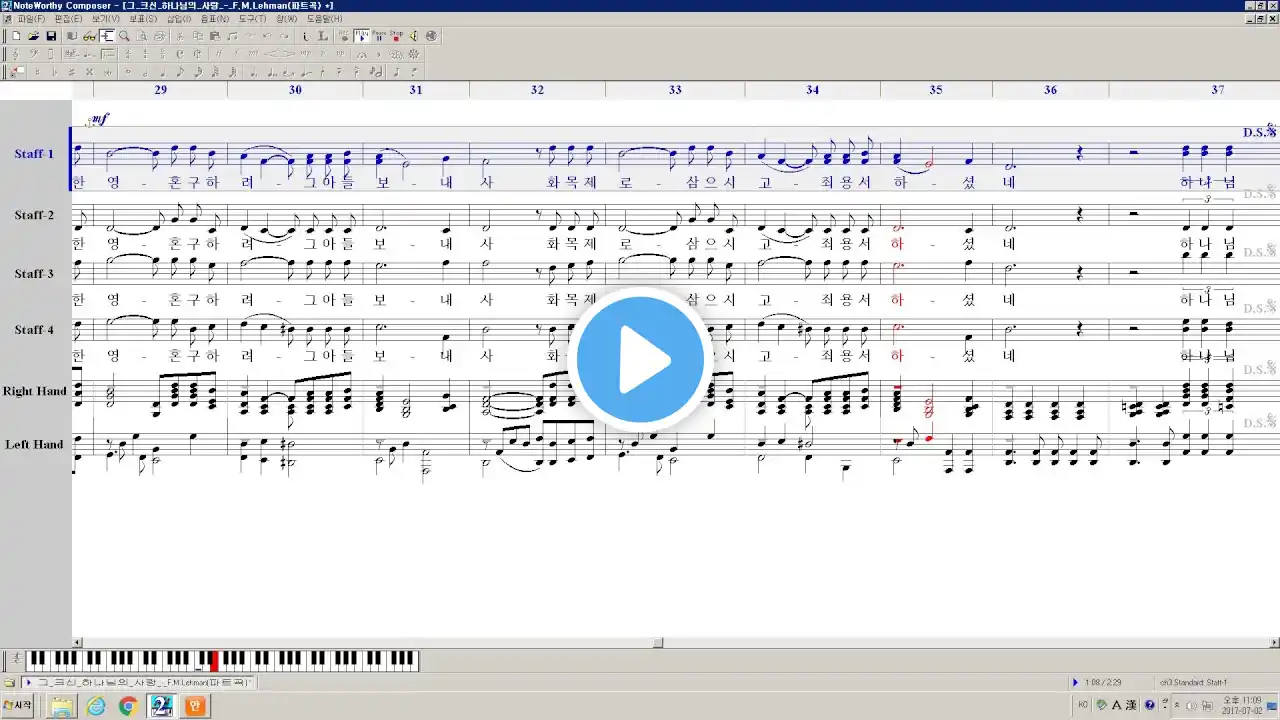
Task: Click the D.S. marking on Staff-1
Action: (x=1260, y=132)
